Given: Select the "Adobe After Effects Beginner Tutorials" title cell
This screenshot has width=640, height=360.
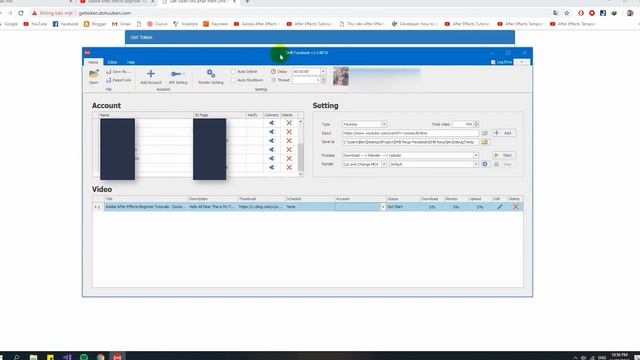Looking at the screenshot, I should [146, 207].
